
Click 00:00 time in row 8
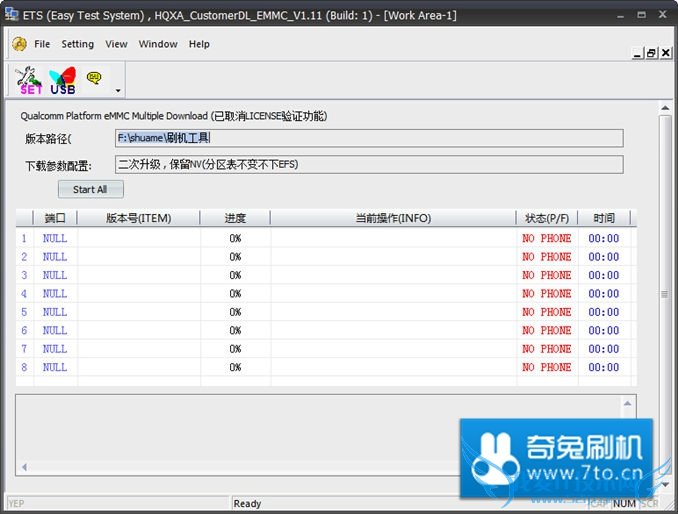[604, 367]
